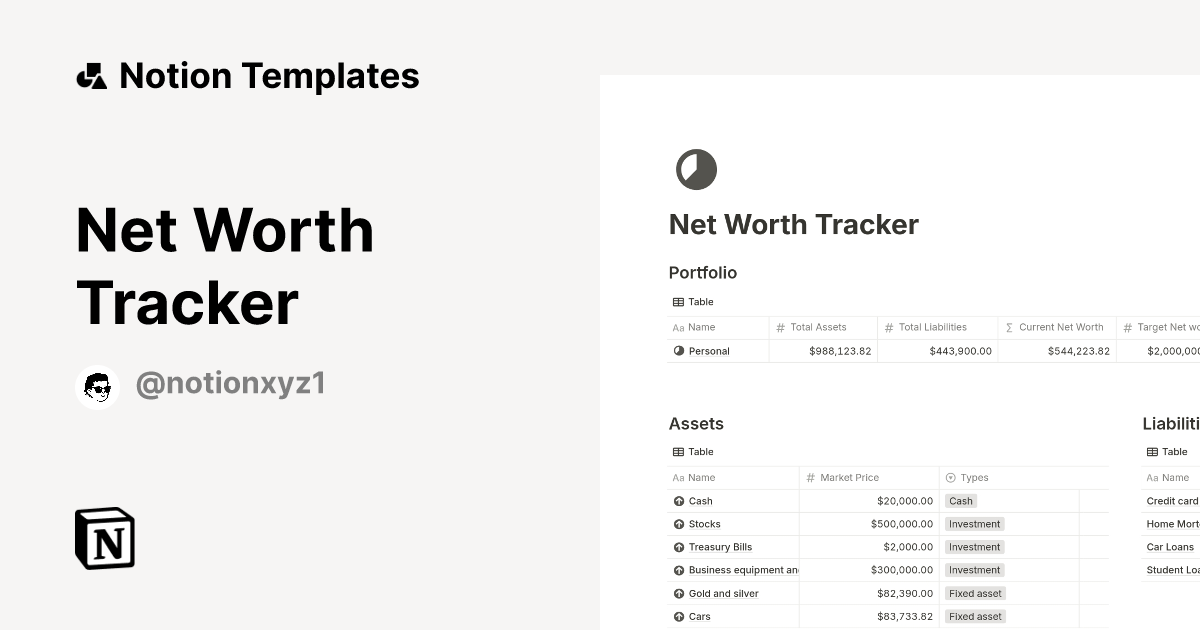Open the @notionxyz1 profile link
Image resolution: width=1200 pixels, height=630 pixels.
tap(231, 383)
